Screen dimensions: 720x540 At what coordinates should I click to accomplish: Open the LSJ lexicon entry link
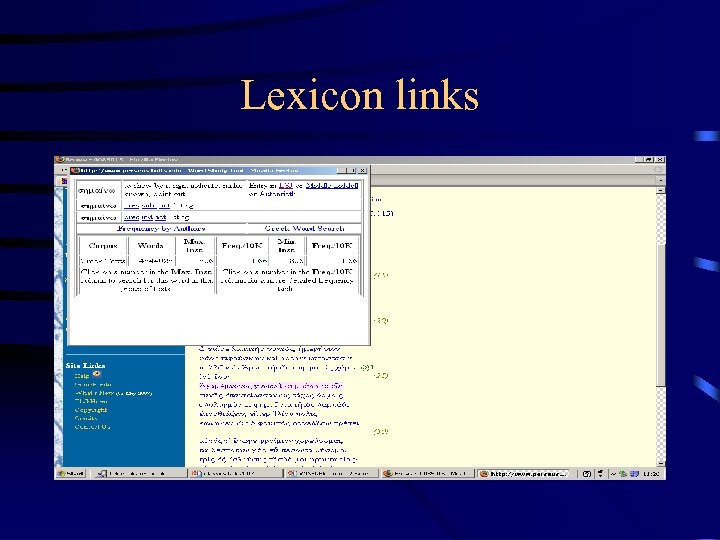[x=285, y=186]
